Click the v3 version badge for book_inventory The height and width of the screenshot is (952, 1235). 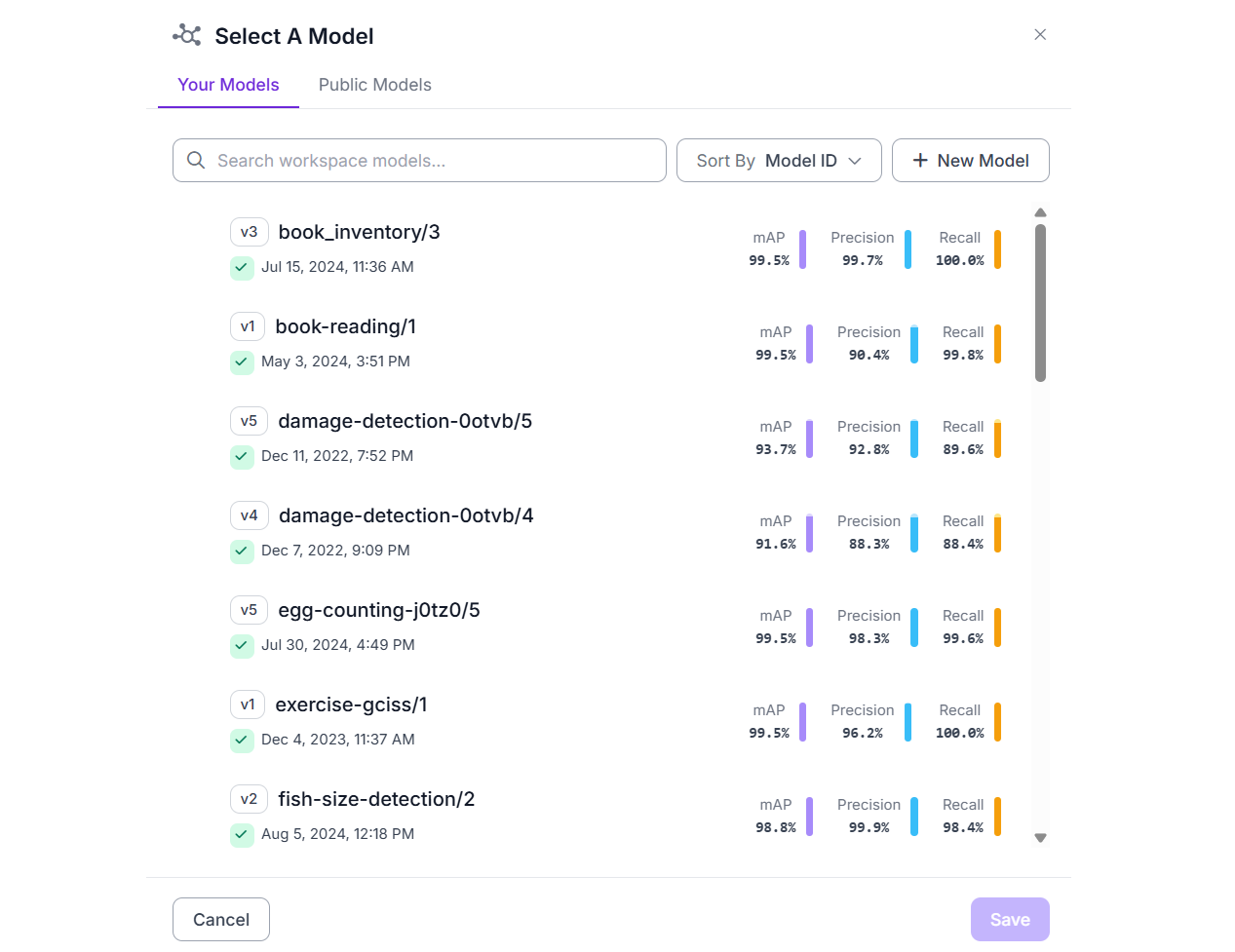pos(249,232)
